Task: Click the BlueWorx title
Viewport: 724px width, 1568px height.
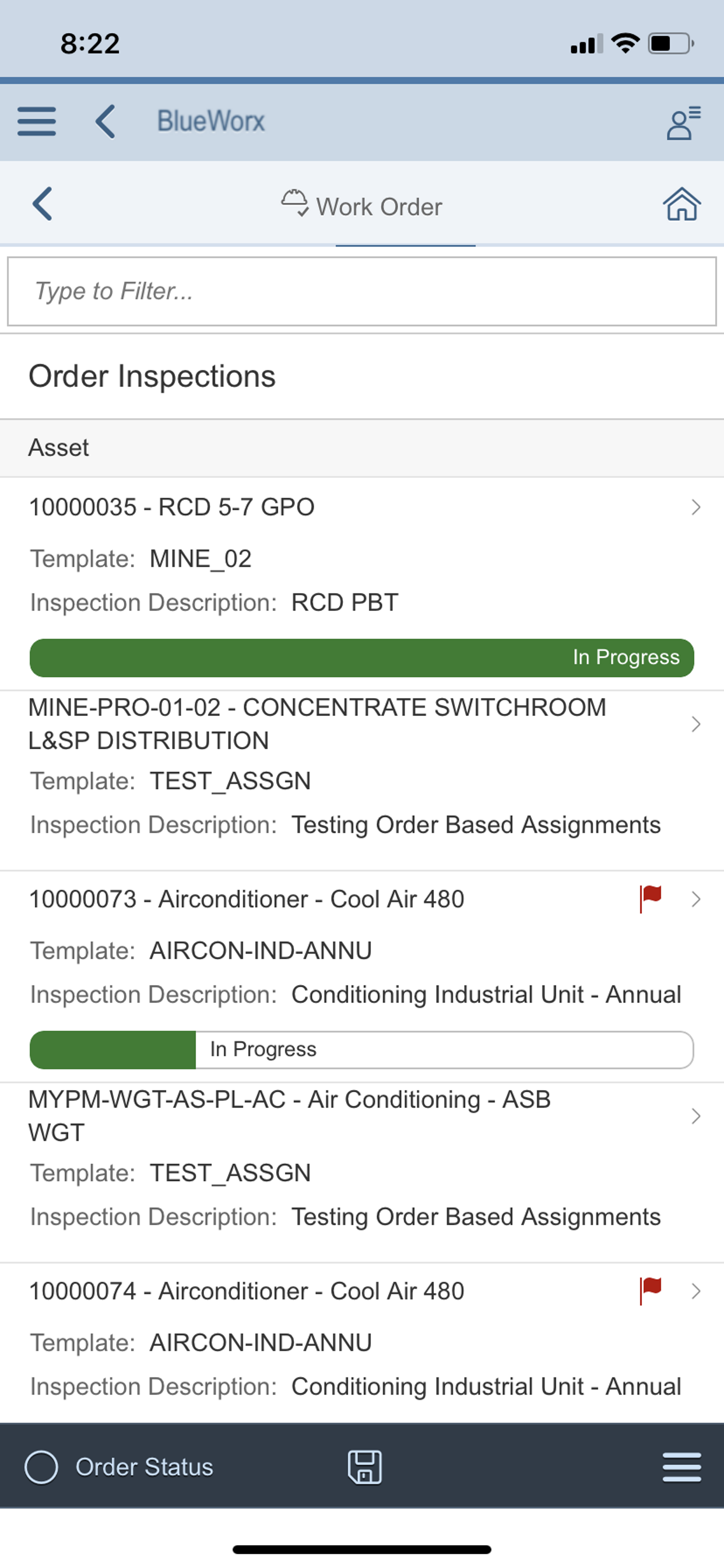Action: (211, 121)
